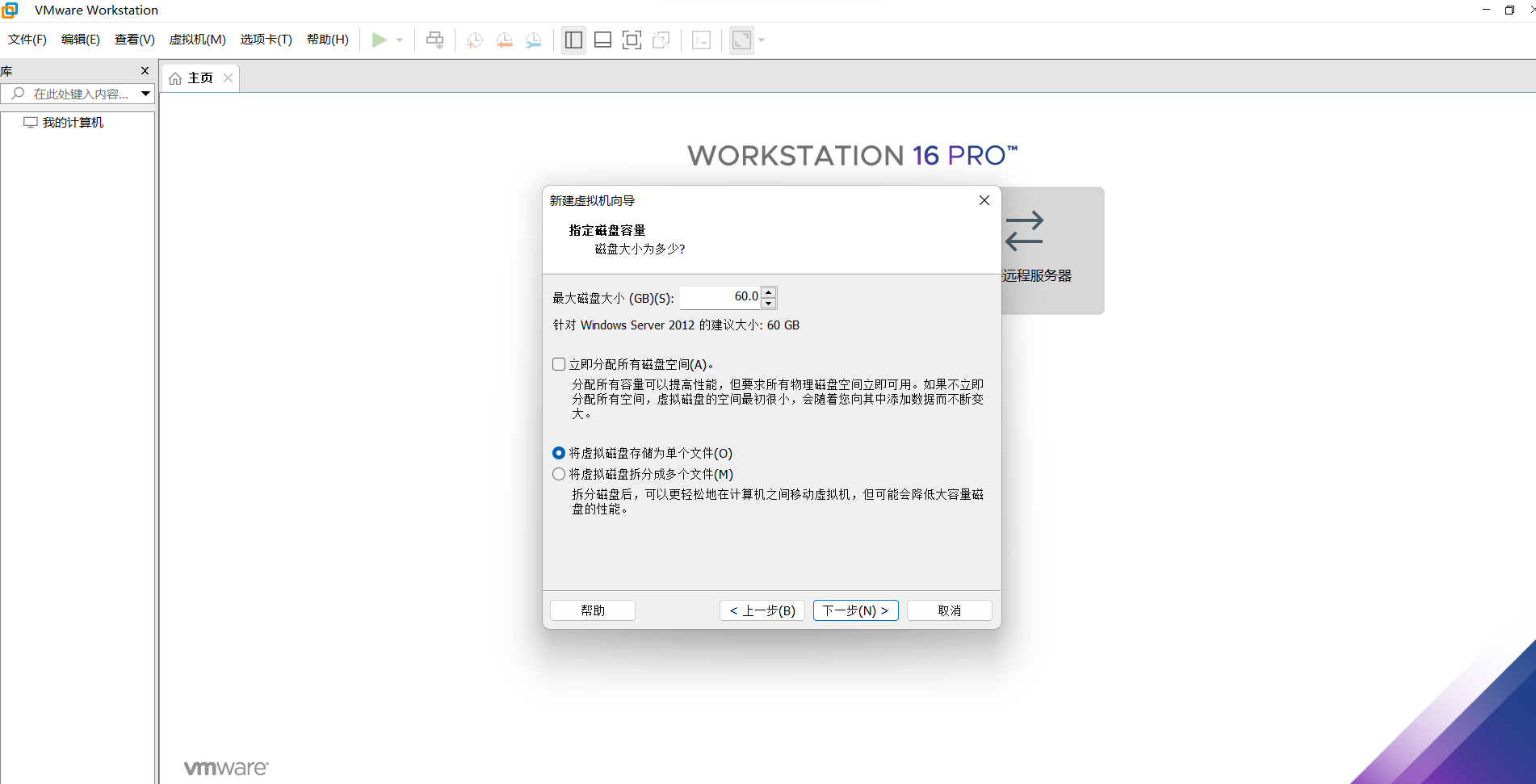Click the home icon on 主页 tab

click(175, 78)
